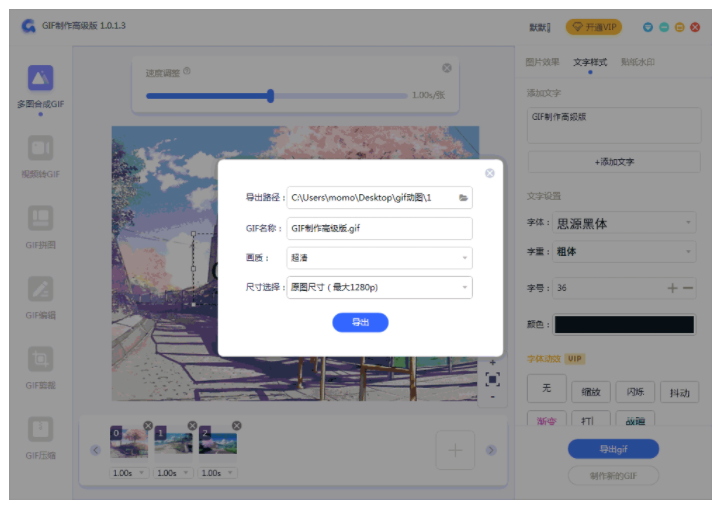The width and height of the screenshot is (720, 510).
Task: Open the GIF编辑 edit tool
Action: pyautogui.click(x=40, y=297)
